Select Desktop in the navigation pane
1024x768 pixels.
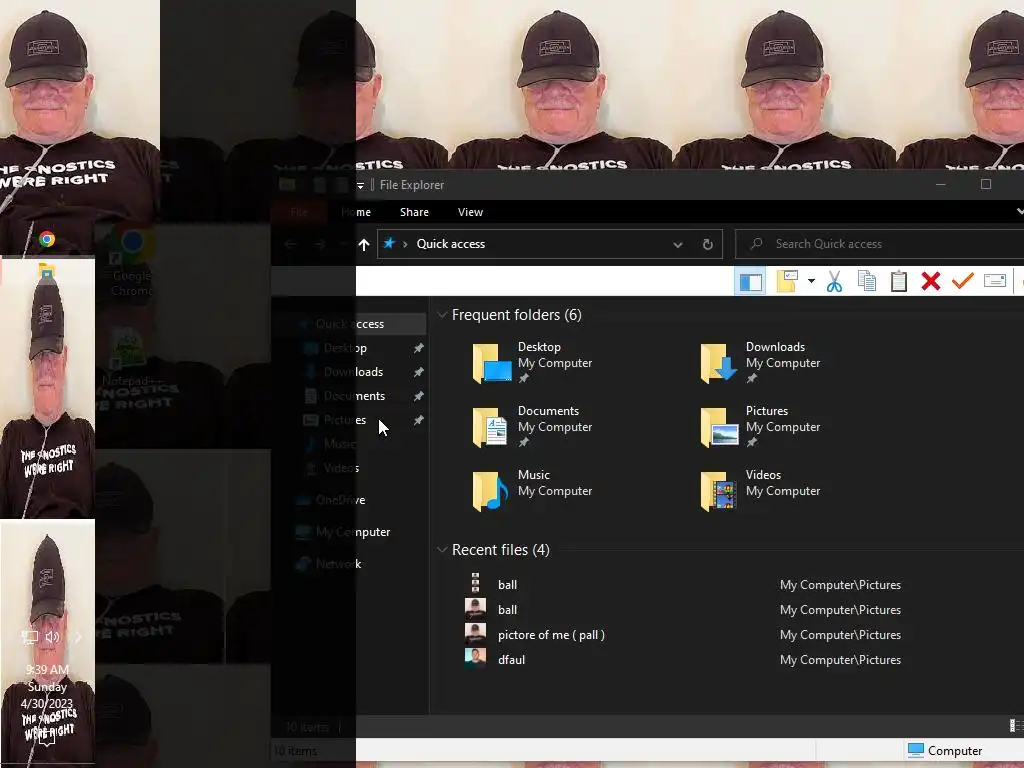pyautogui.click(x=345, y=348)
